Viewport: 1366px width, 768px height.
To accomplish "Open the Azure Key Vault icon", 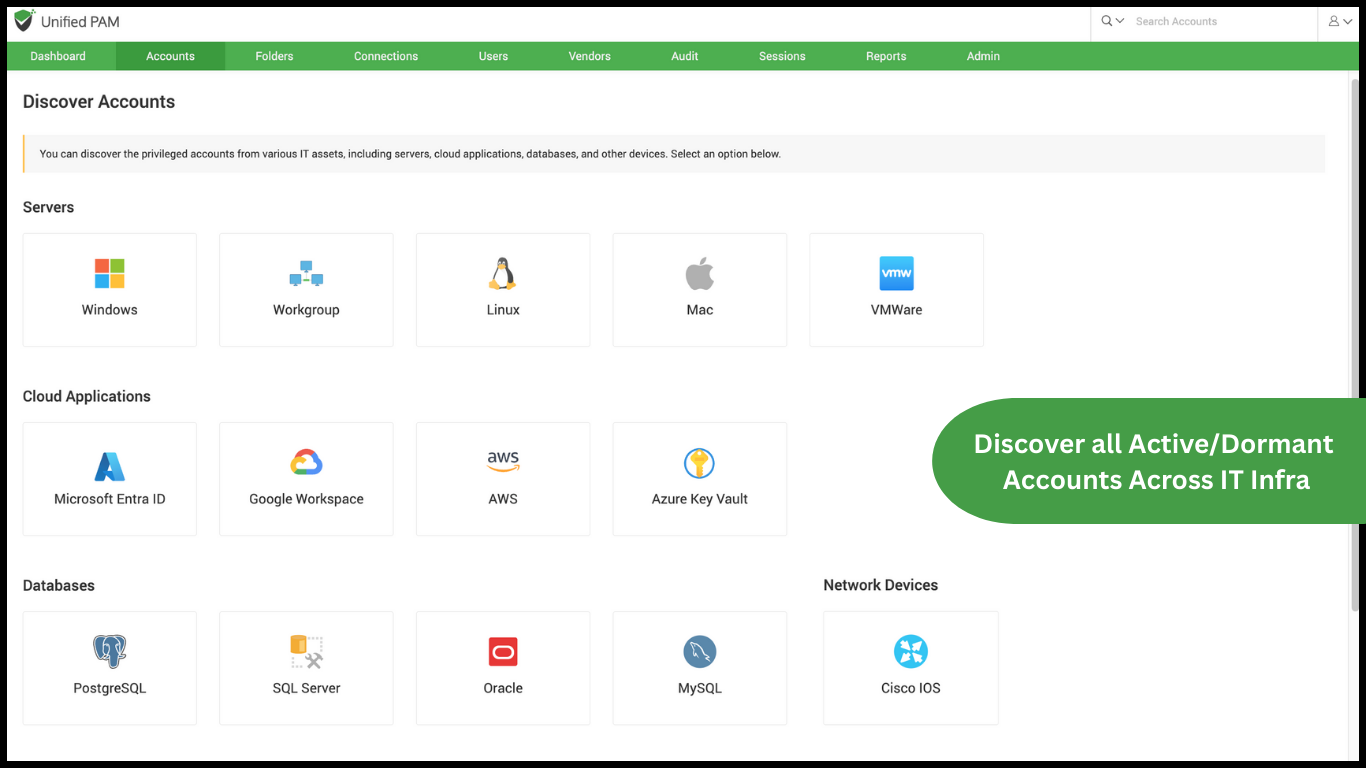I will coord(699,463).
